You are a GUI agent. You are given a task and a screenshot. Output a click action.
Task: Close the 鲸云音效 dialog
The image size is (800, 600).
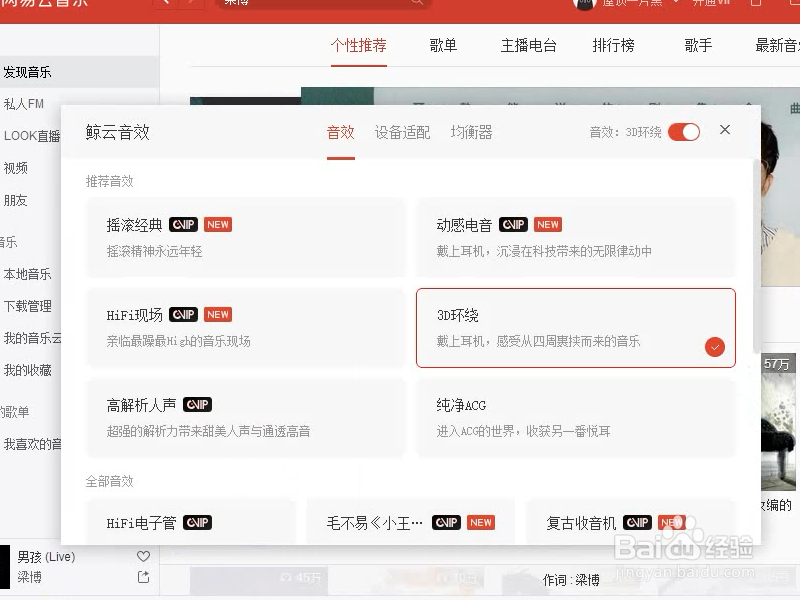[x=724, y=130]
